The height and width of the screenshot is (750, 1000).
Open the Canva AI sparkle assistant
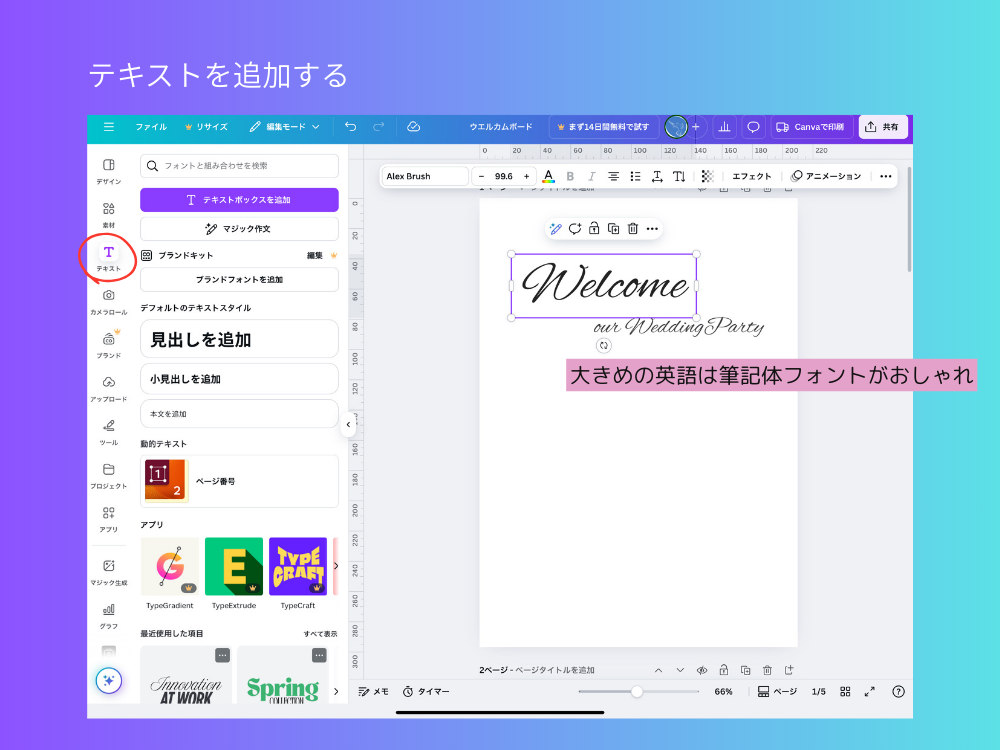point(107,680)
